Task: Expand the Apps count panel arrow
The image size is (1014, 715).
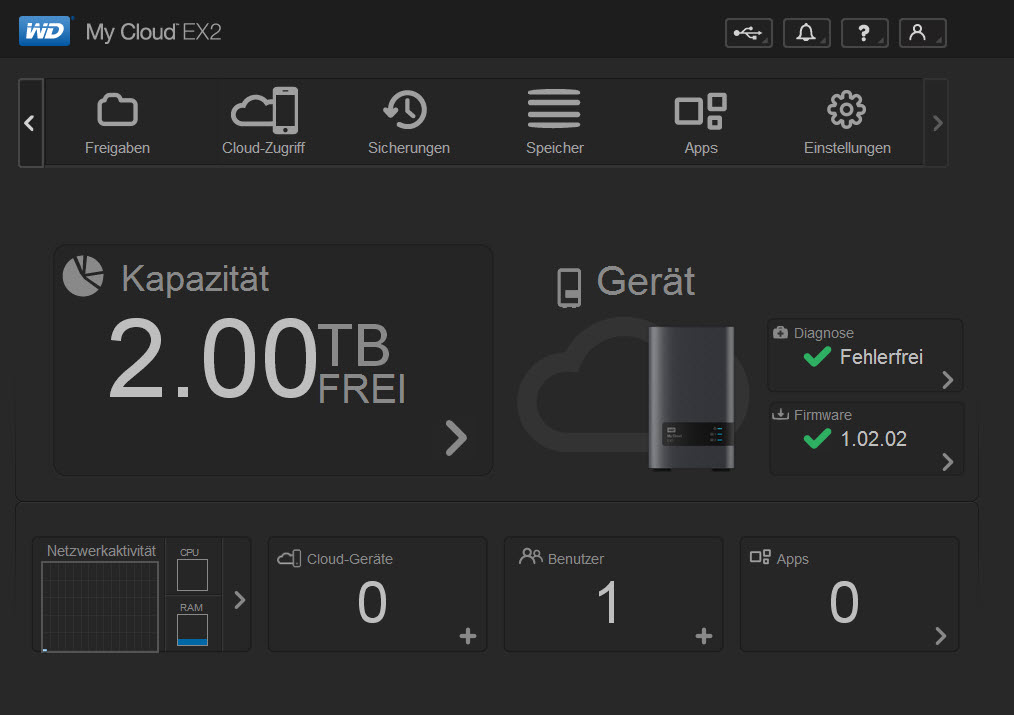Action: (x=940, y=636)
